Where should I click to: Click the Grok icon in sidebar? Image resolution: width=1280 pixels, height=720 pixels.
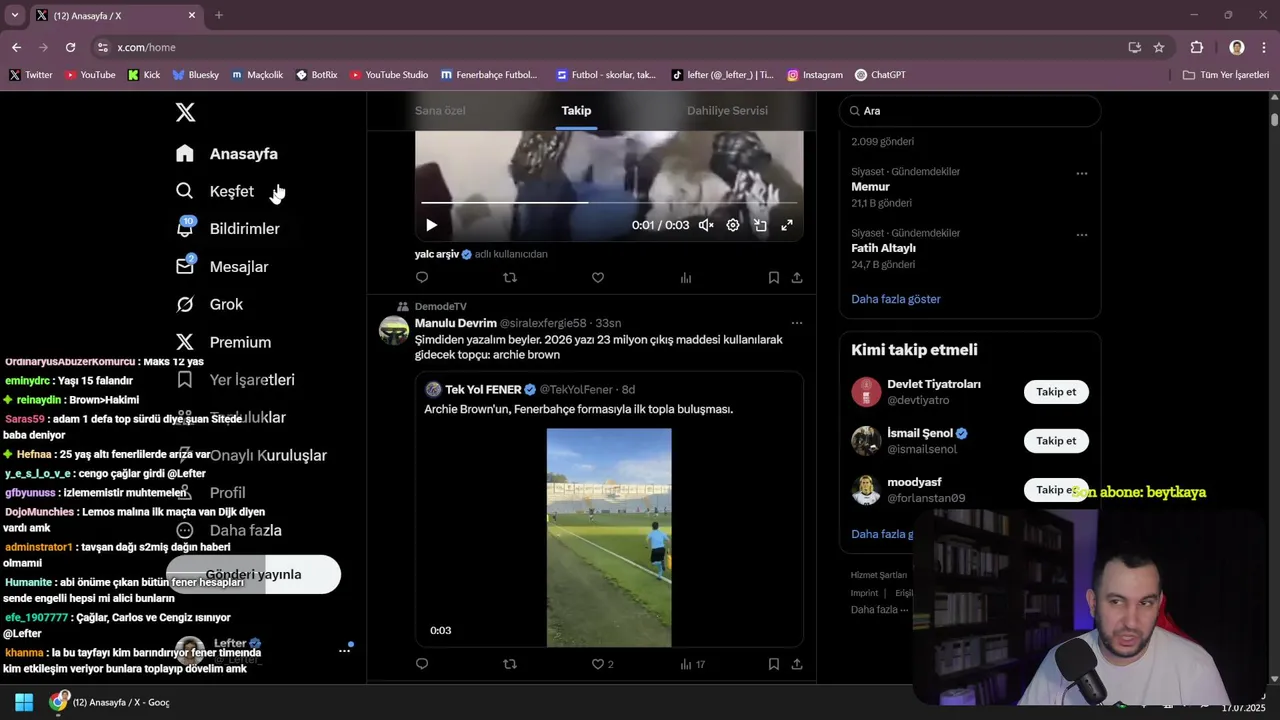point(185,304)
